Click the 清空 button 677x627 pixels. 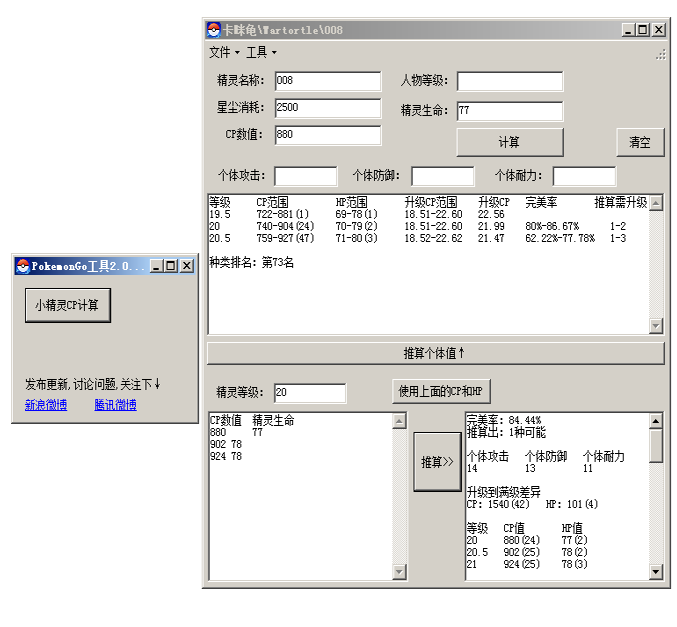pos(640,142)
